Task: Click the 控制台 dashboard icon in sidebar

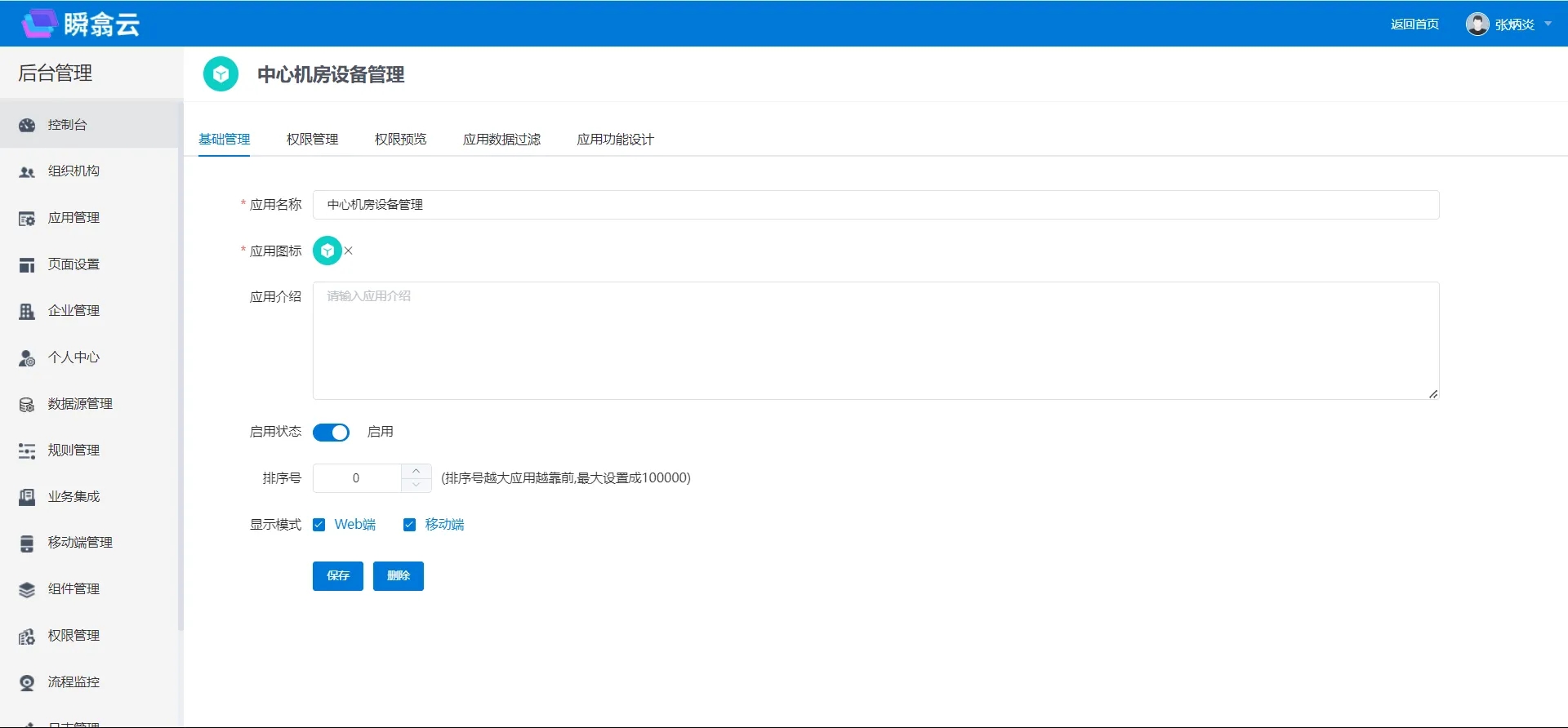Action: (27, 125)
